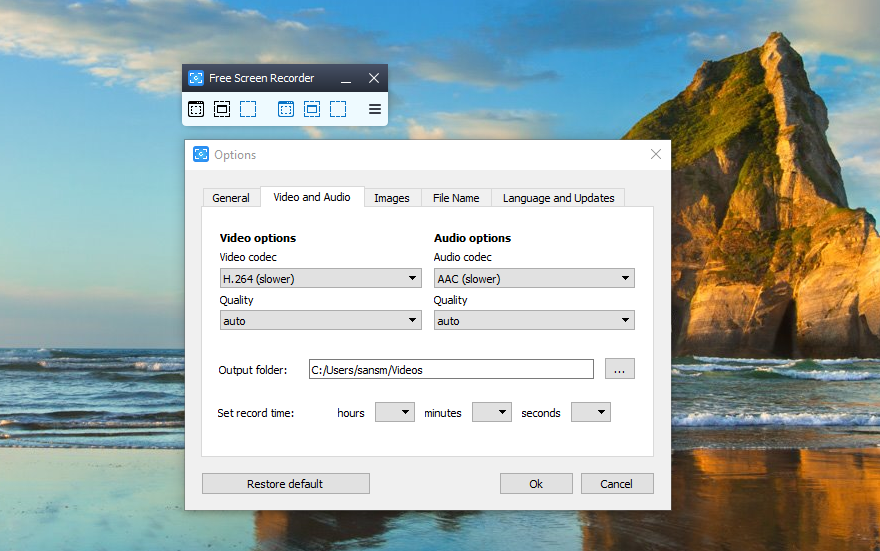Click the Video options heading
This screenshot has height=551, width=880.
258,238
